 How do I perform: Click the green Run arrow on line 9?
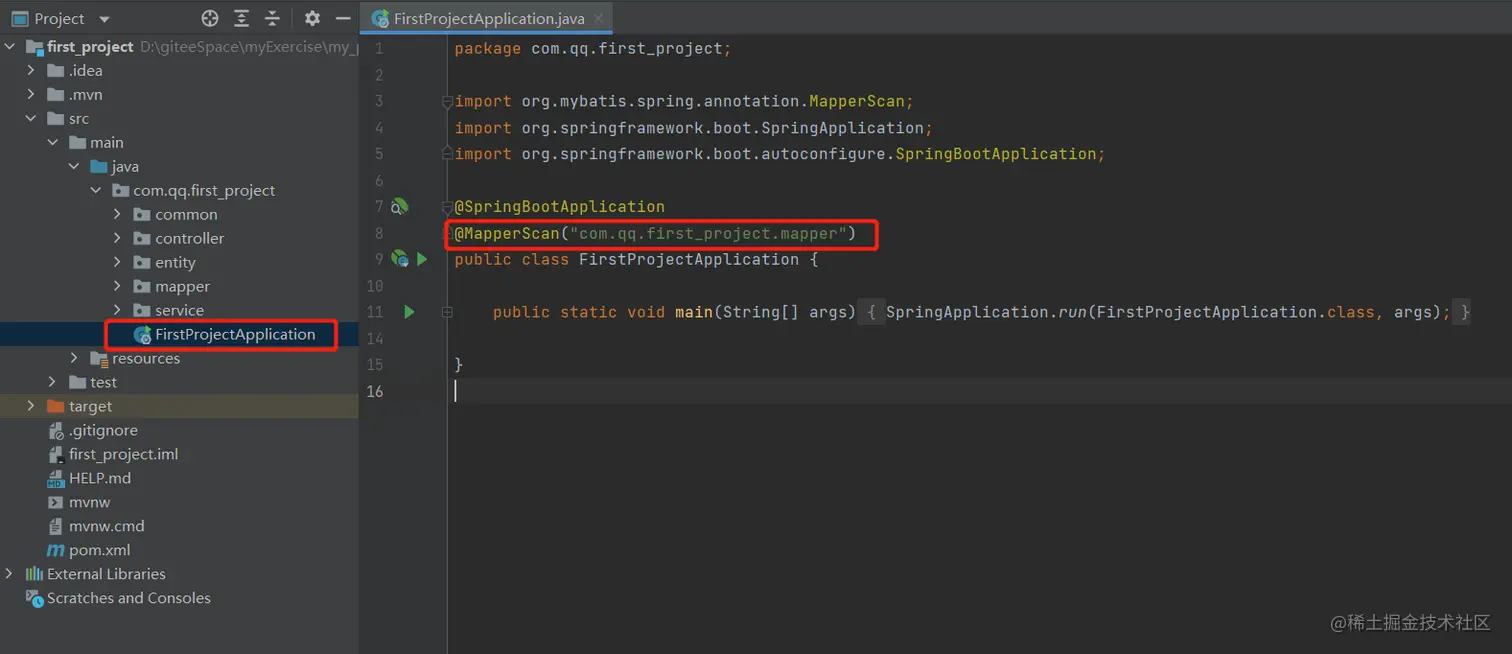click(x=422, y=259)
